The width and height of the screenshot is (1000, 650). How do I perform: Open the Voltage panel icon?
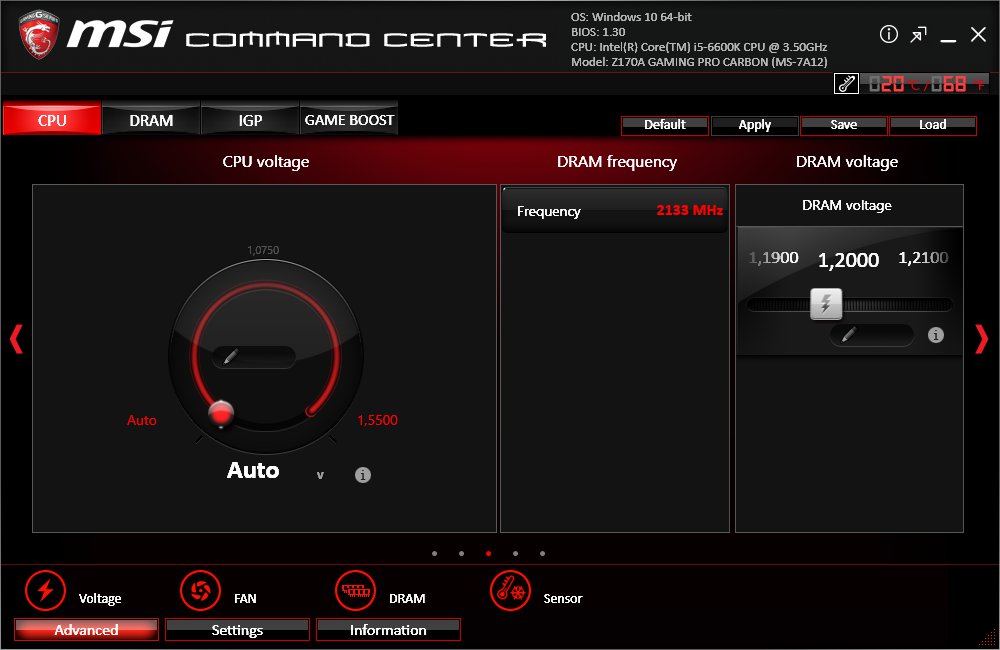tap(45, 591)
